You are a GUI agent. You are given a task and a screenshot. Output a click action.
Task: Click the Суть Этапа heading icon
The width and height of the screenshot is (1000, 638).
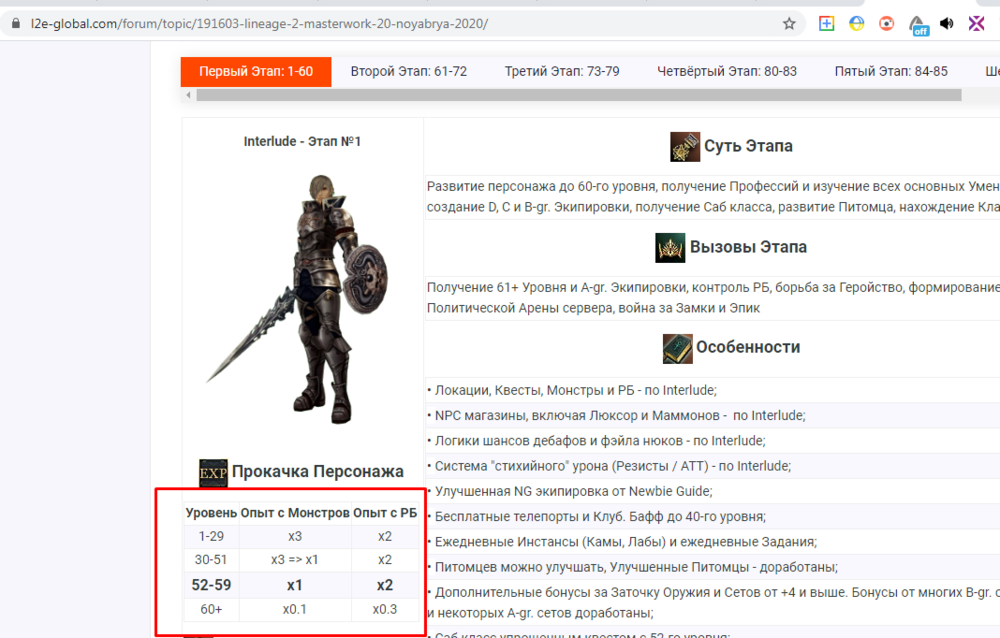(685, 146)
